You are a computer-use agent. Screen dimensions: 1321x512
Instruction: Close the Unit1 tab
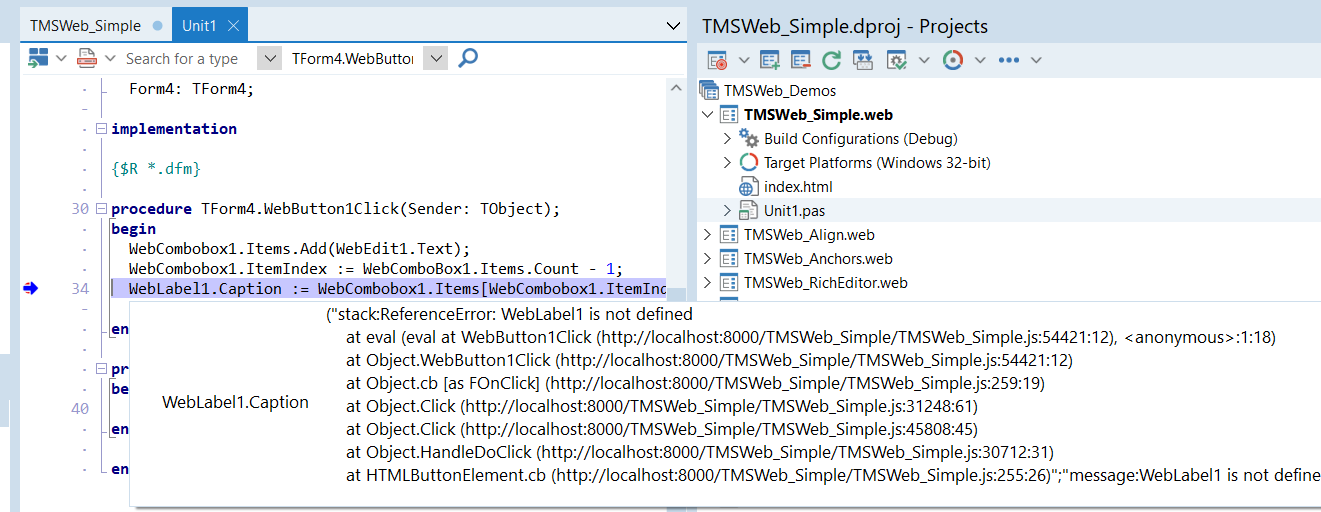(233, 26)
